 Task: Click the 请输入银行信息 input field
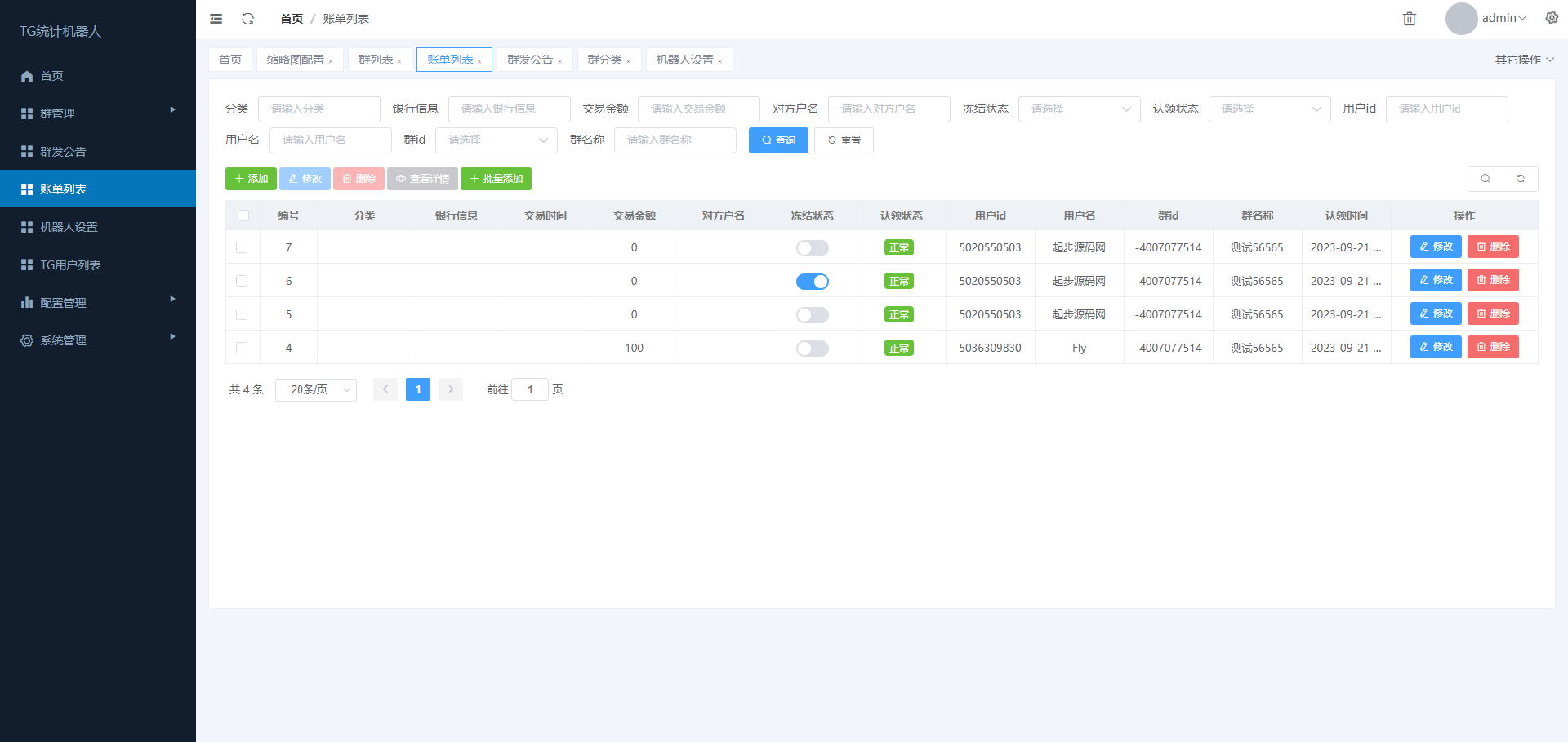[509, 109]
